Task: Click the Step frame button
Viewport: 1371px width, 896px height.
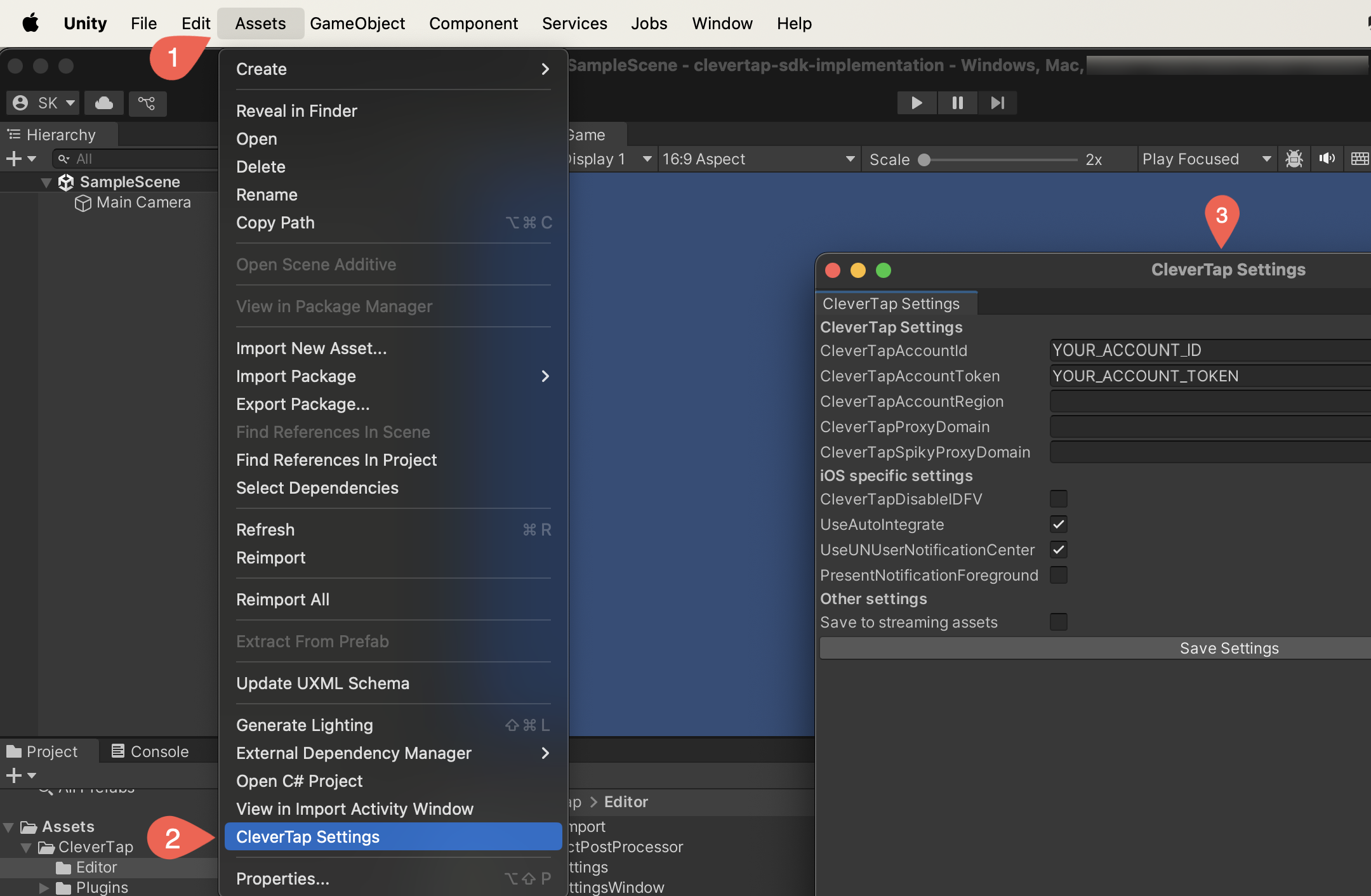Action: click(x=998, y=103)
